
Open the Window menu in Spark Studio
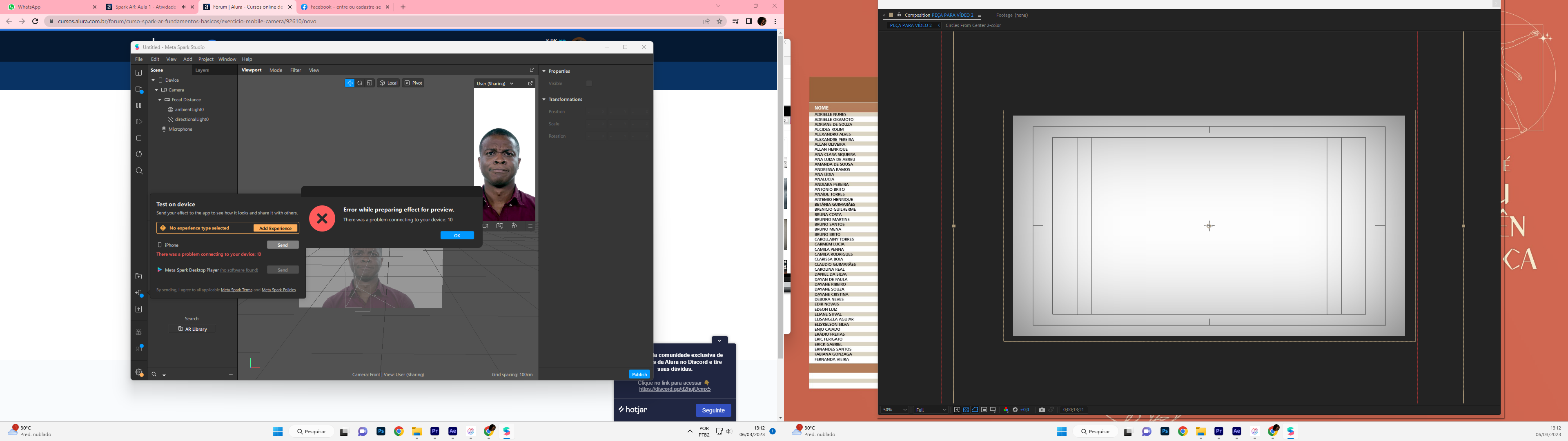(227, 59)
